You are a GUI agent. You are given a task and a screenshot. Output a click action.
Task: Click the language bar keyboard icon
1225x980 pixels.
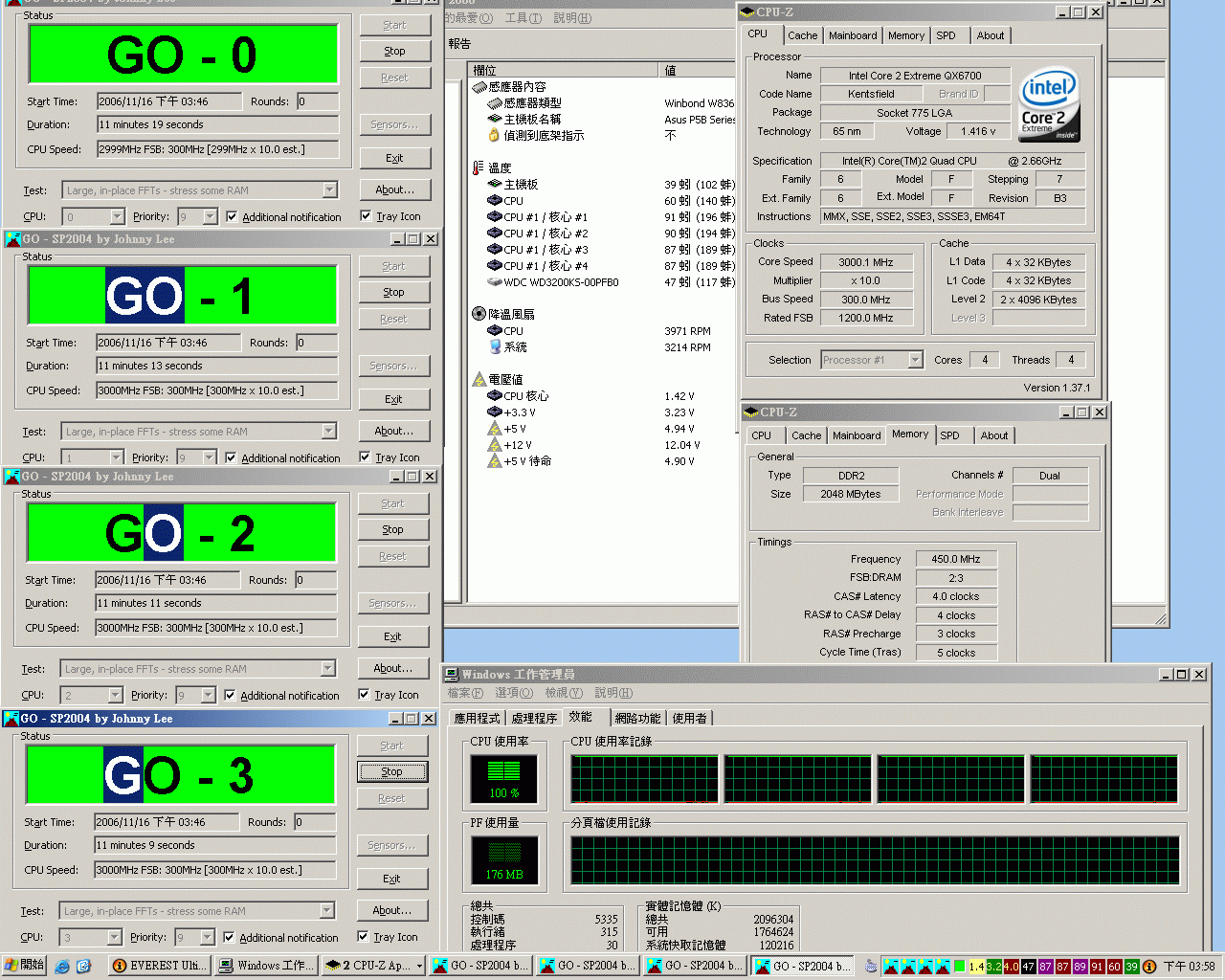pos(870,967)
